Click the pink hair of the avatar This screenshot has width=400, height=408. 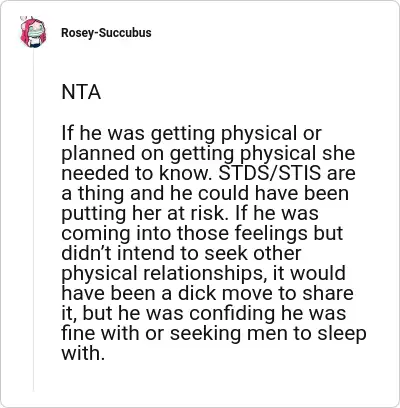pyautogui.click(x=23, y=33)
